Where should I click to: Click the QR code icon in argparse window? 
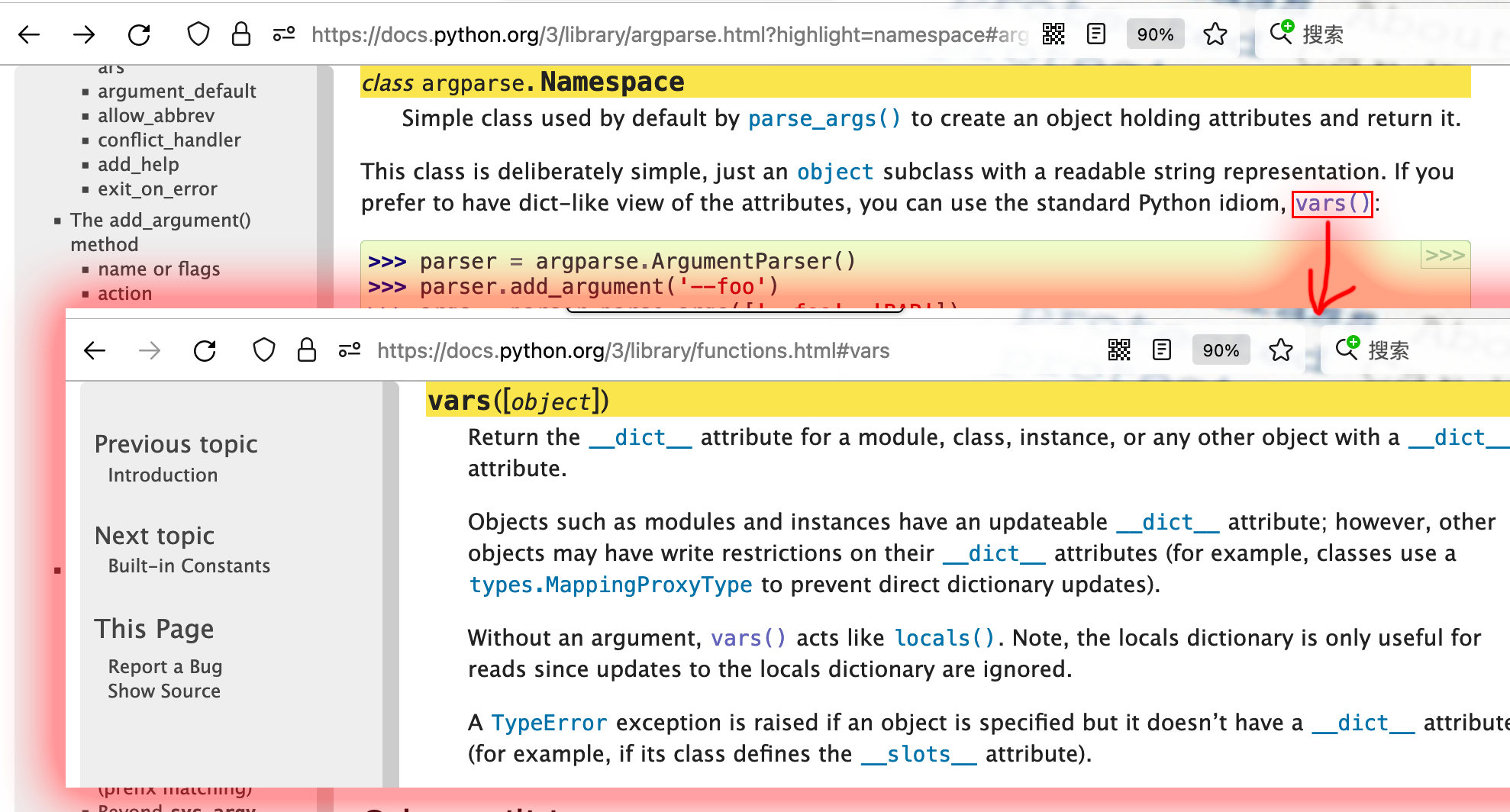tap(1053, 34)
